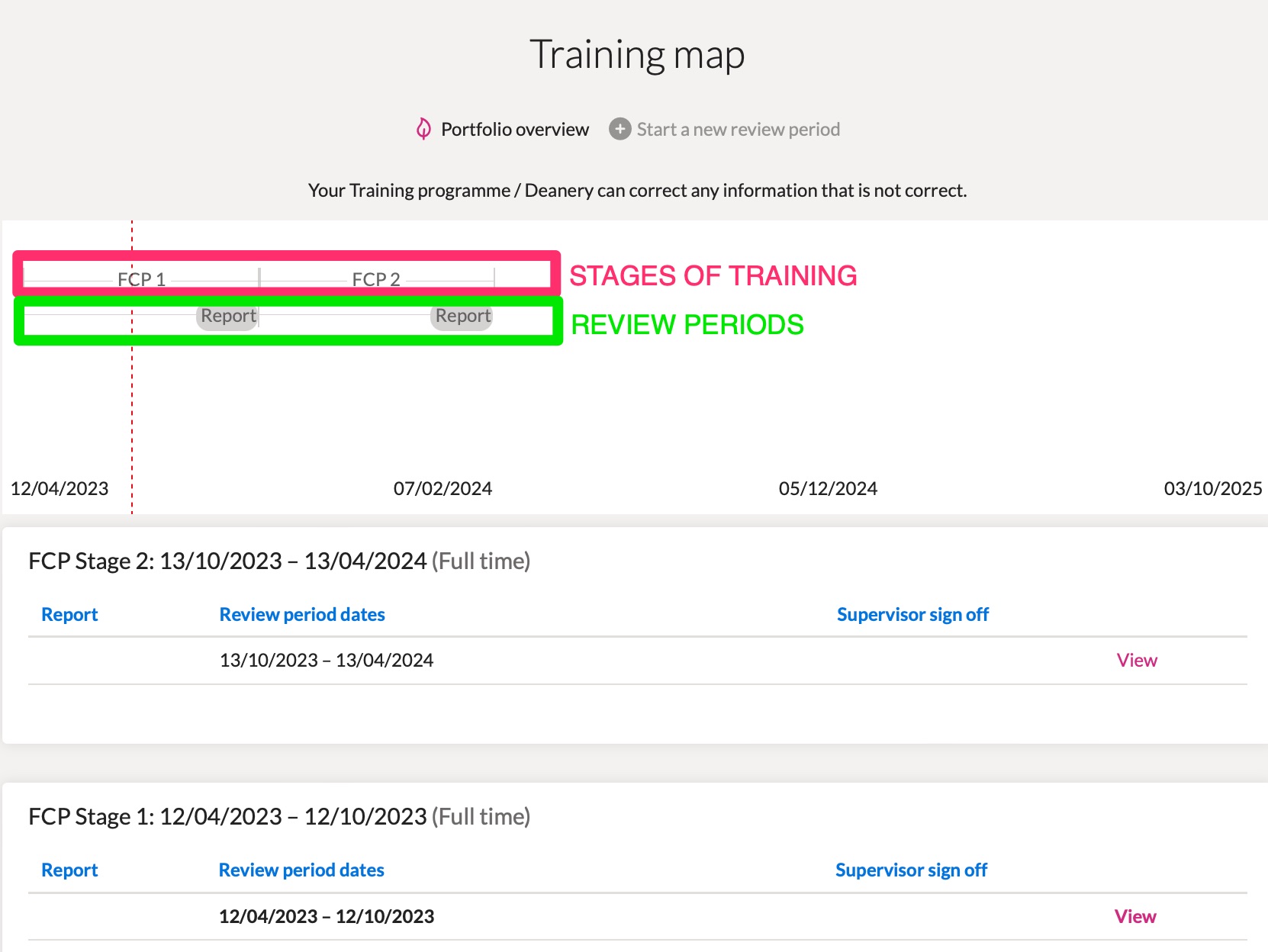Viewport: 1268px width, 952px height.
Task: Open the Report marker under FCP 1
Action: [228, 316]
